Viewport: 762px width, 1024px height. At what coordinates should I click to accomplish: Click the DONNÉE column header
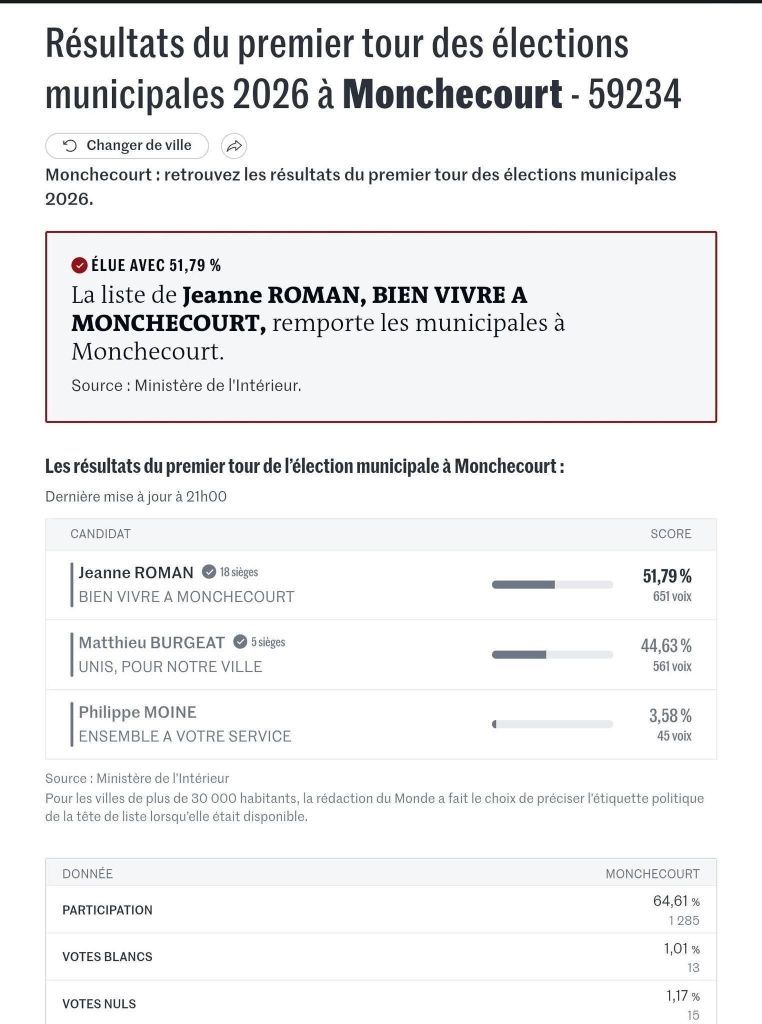[x=87, y=873]
